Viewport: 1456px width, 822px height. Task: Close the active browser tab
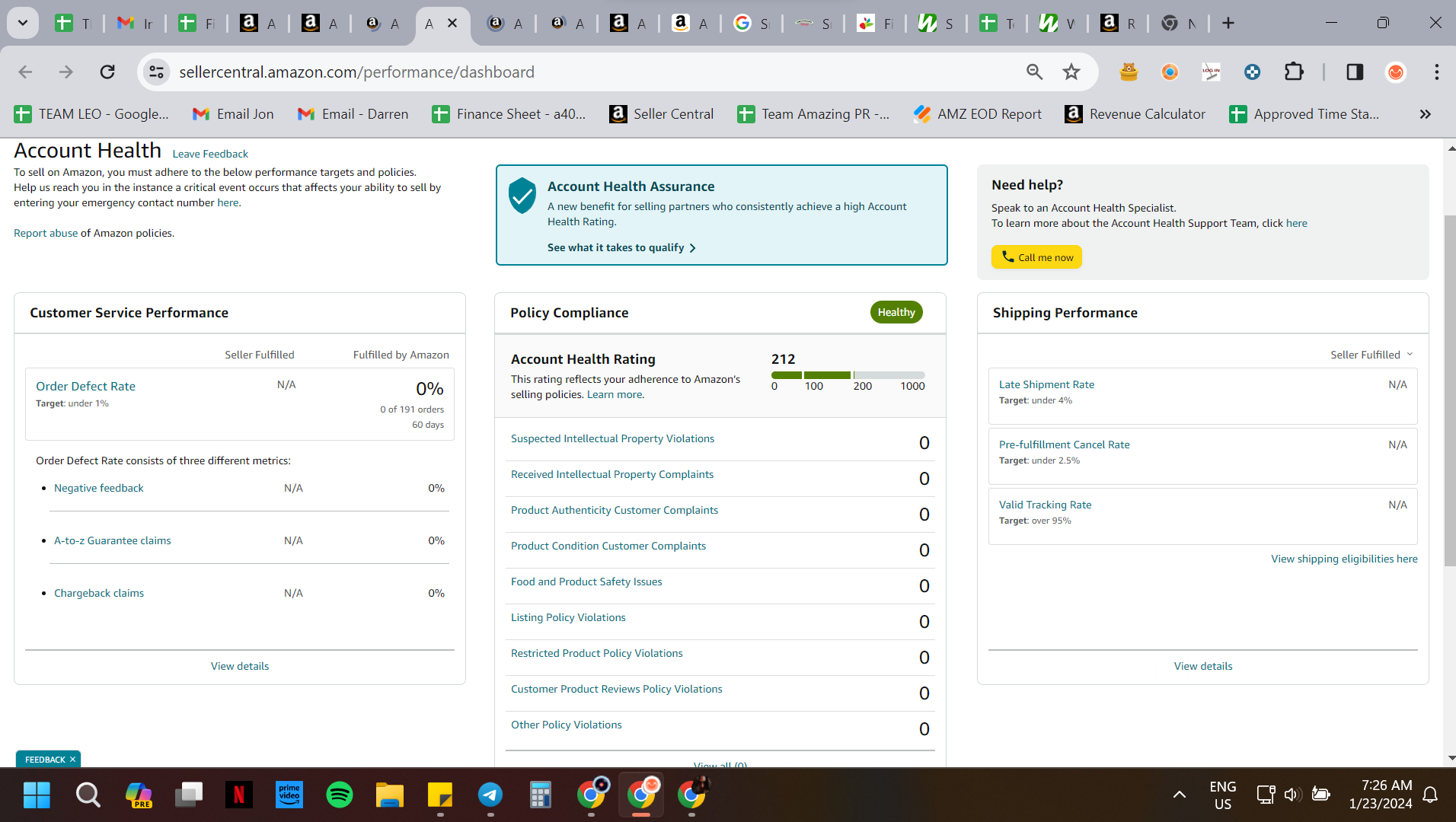tap(452, 23)
